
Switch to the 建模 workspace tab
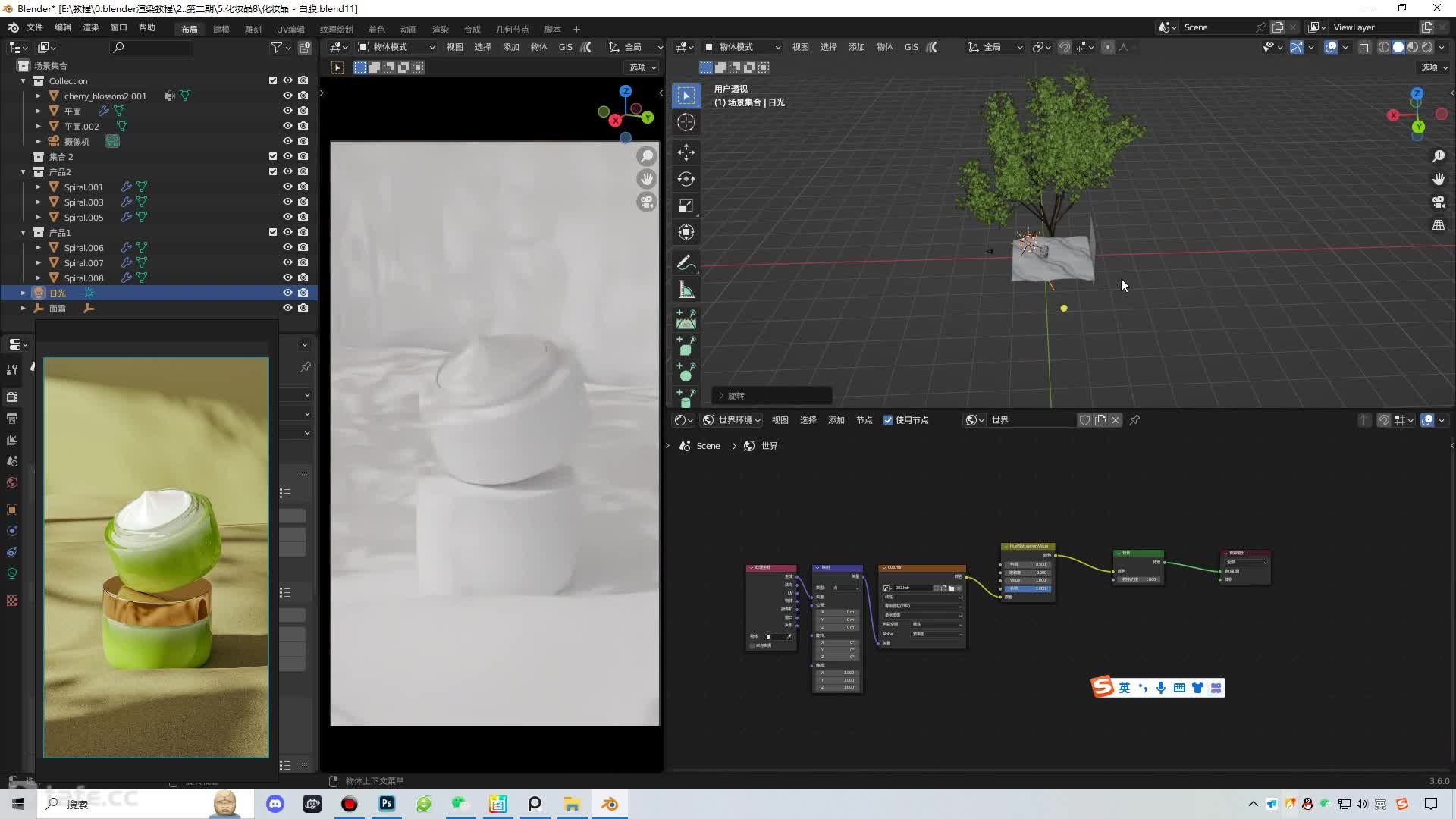(221, 30)
